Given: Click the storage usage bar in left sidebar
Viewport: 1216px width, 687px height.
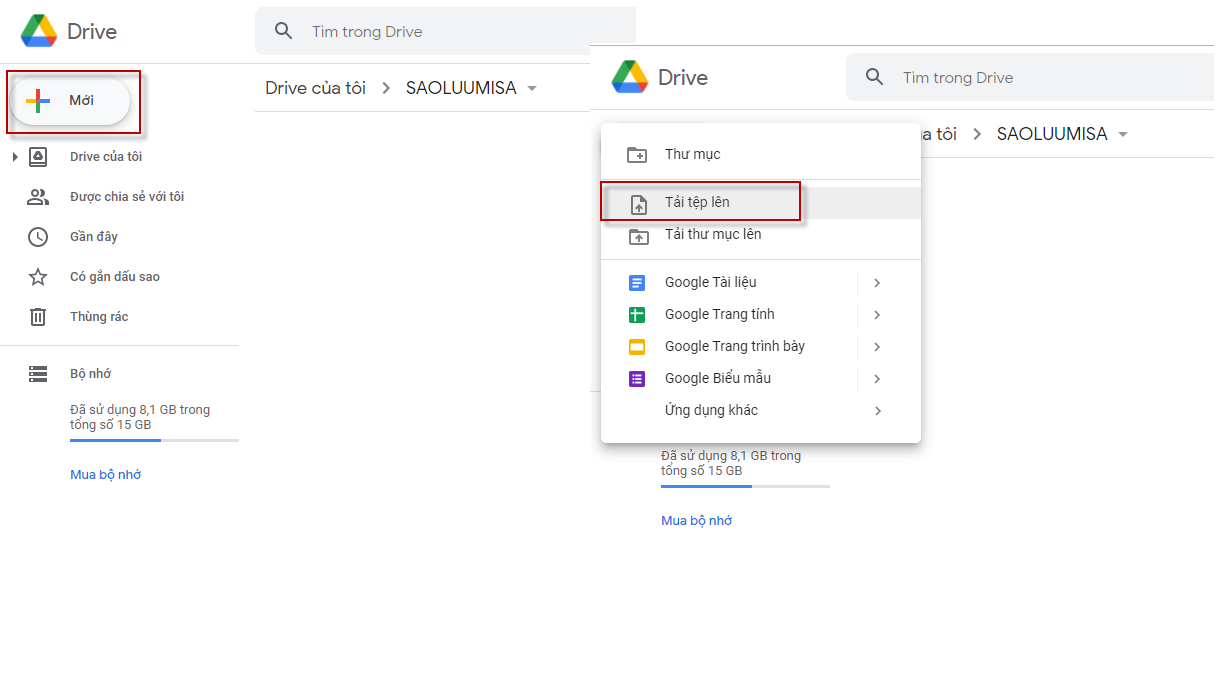Looking at the screenshot, I should [x=154, y=440].
